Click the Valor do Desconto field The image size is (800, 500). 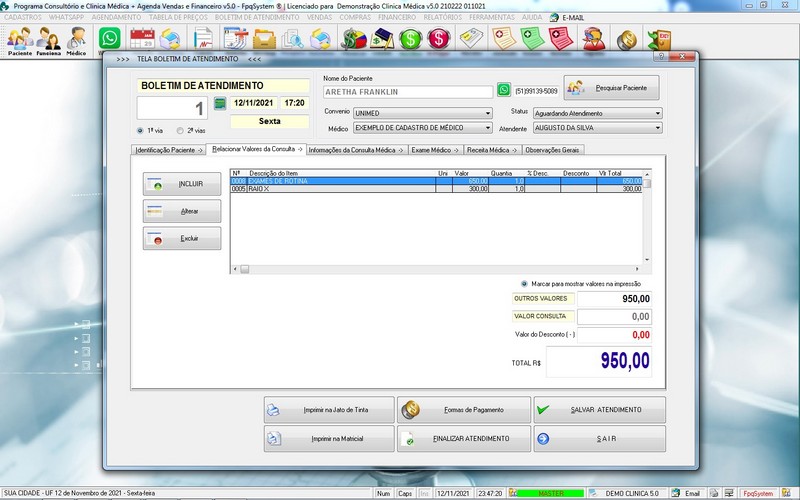click(614, 335)
